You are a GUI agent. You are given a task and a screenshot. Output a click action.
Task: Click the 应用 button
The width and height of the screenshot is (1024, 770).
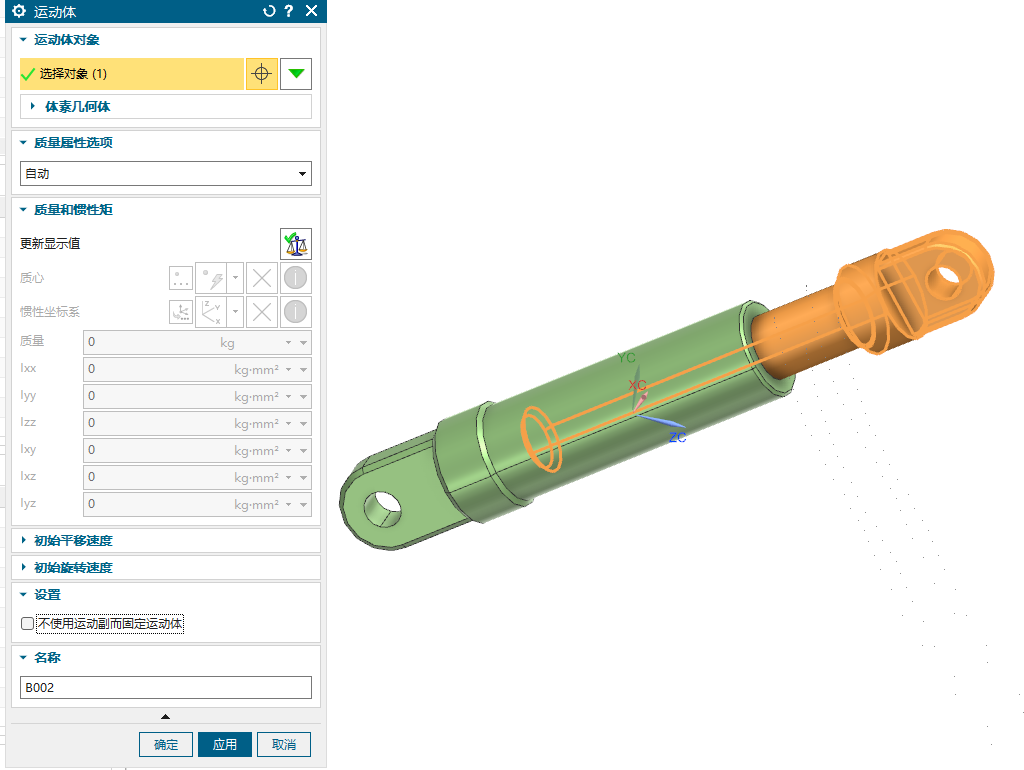[225, 745]
